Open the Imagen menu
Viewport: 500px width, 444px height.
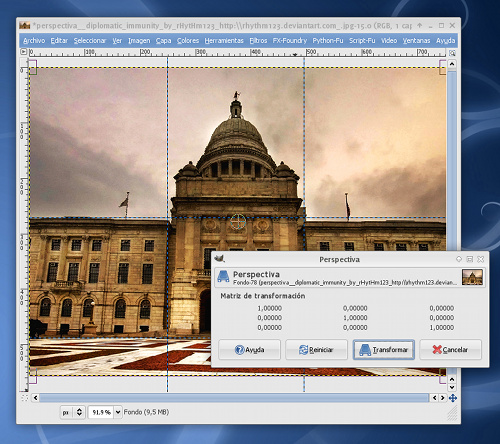[x=139, y=41]
